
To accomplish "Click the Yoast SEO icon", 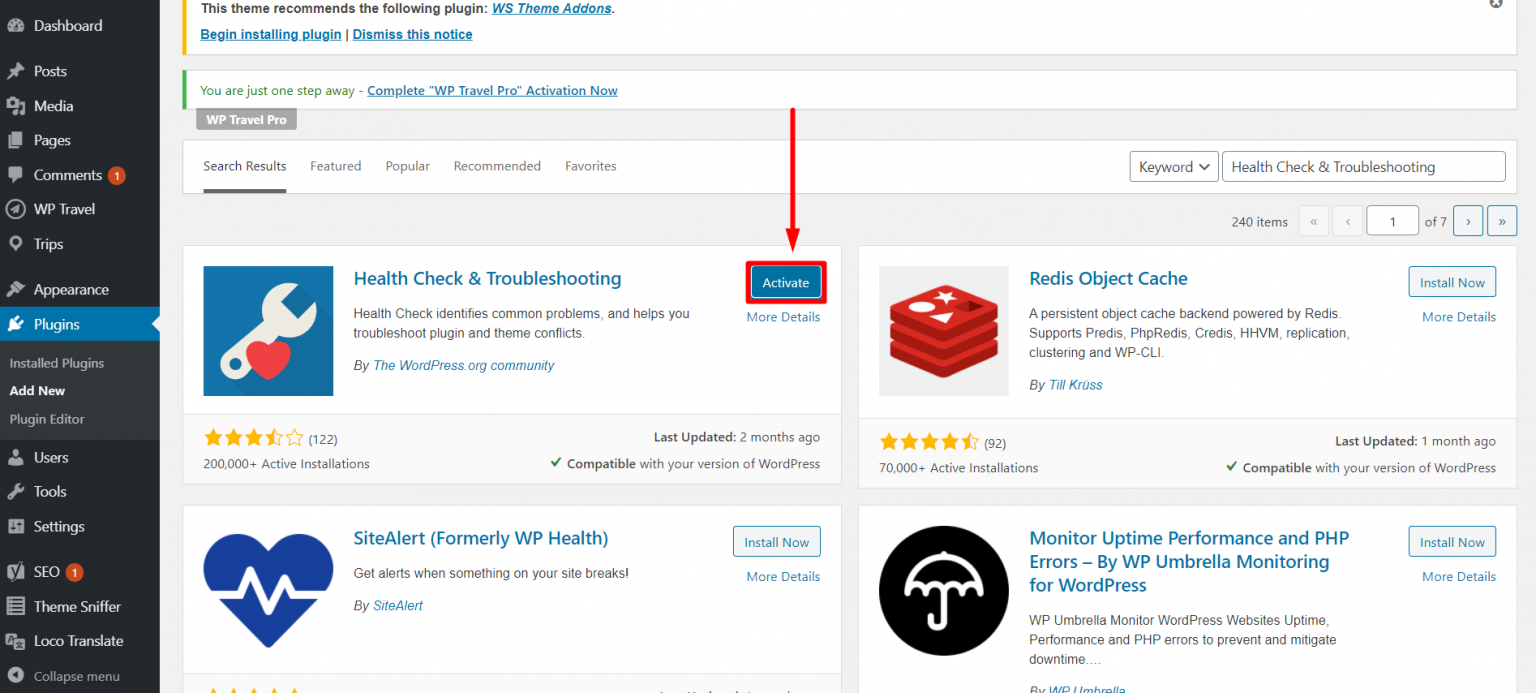I will pos(15,572).
